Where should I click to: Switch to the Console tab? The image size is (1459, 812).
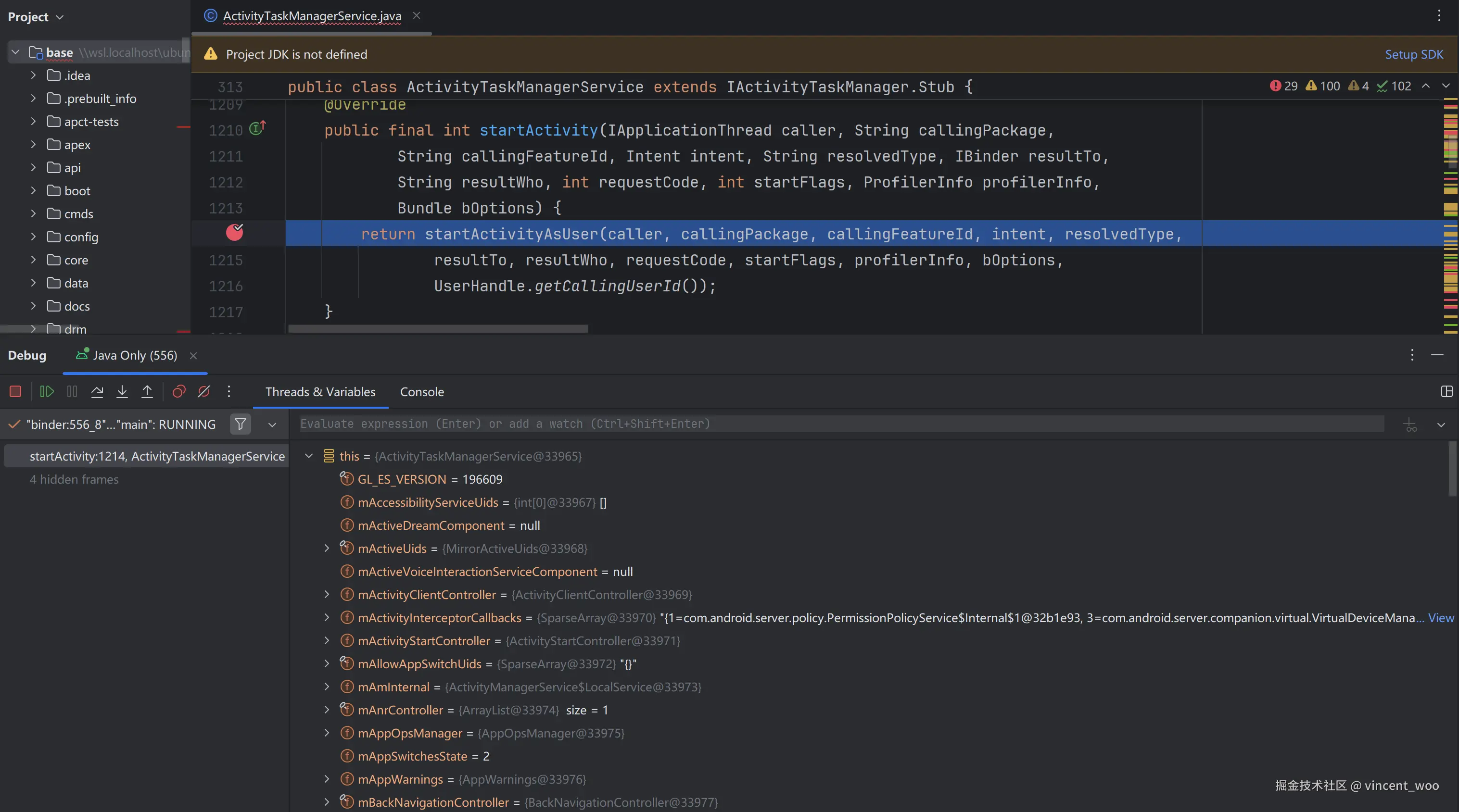[421, 391]
